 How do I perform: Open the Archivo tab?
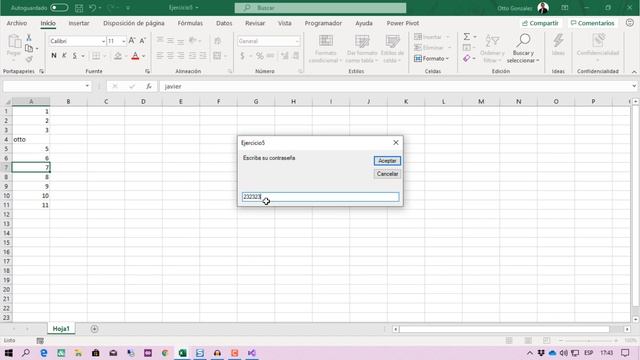click(x=17, y=23)
